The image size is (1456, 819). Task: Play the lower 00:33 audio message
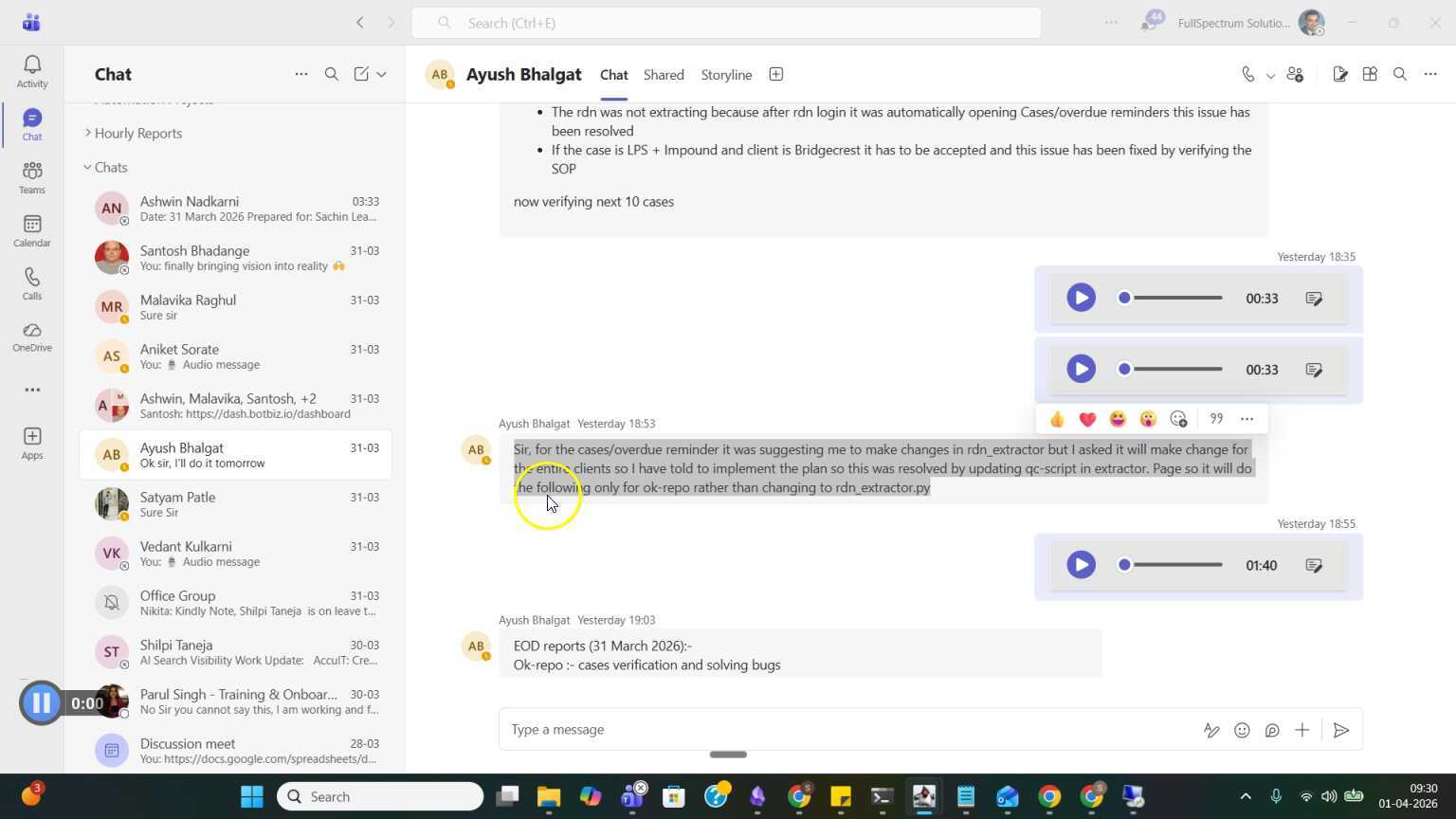click(x=1081, y=369)
